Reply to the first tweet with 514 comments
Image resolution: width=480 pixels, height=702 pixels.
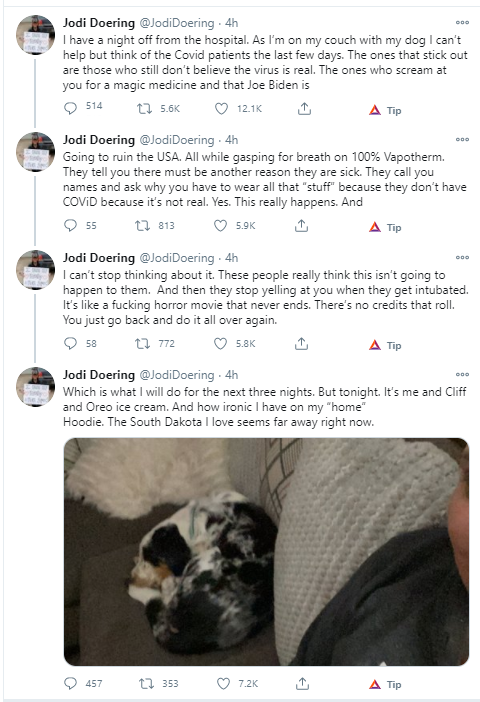tap(71, 108)
